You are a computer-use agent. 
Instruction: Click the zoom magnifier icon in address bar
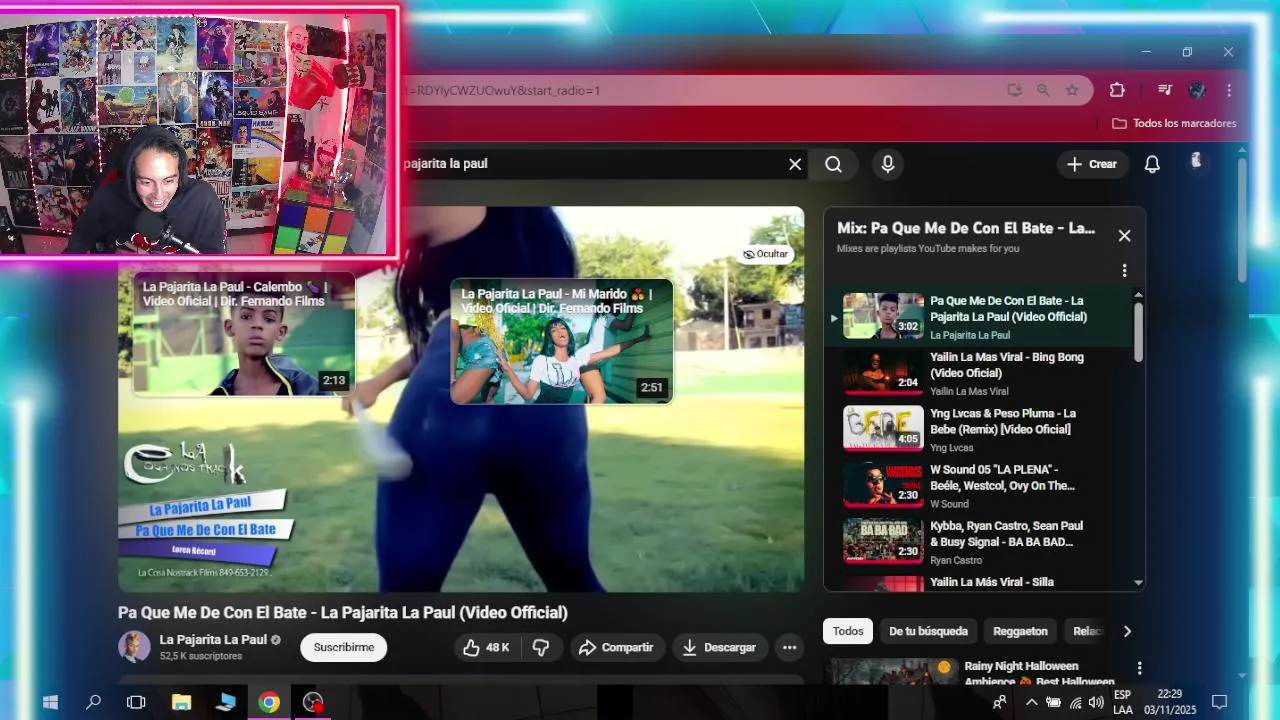1043,90
